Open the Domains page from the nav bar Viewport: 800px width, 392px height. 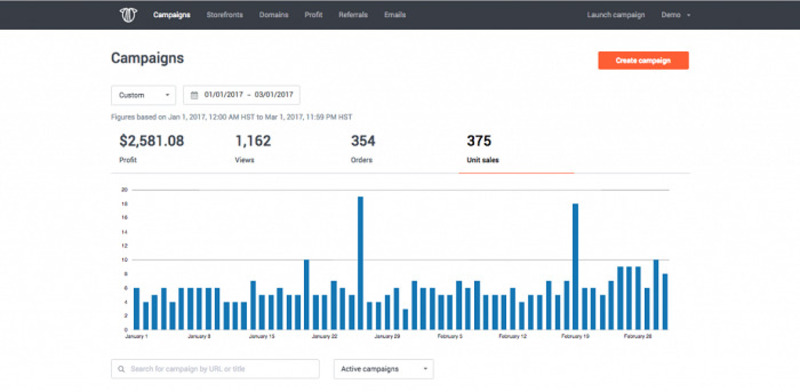point(273,15)
